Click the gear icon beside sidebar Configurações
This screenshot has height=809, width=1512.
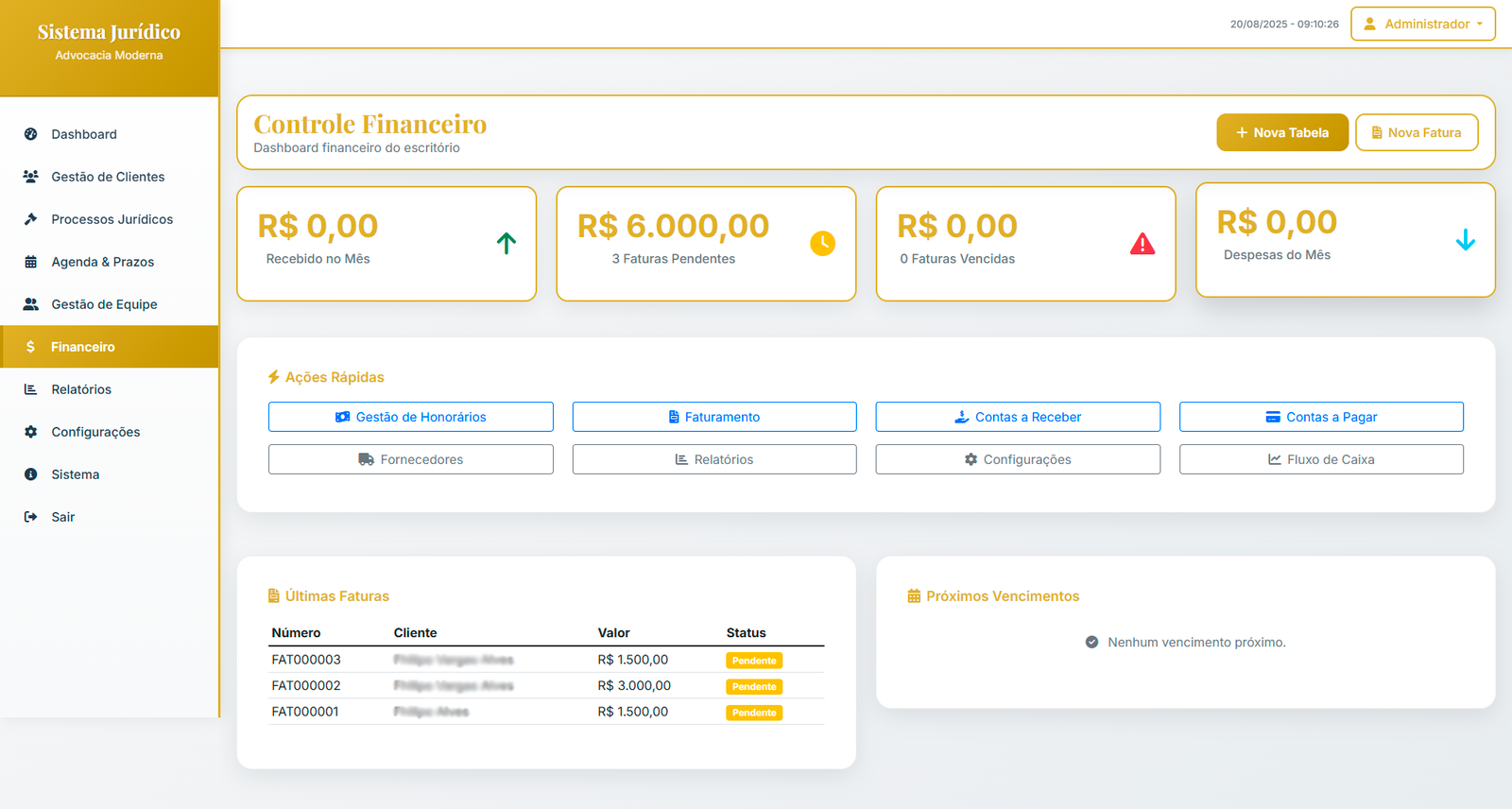[31, 432]
